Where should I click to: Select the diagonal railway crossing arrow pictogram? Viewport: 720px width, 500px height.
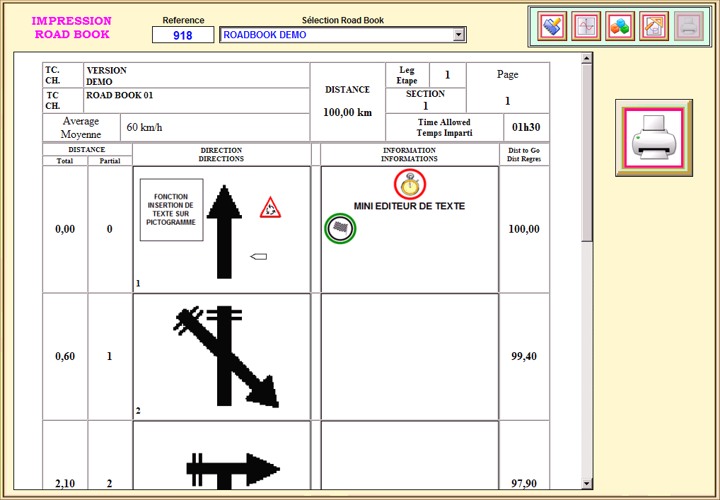click(228, 355)
